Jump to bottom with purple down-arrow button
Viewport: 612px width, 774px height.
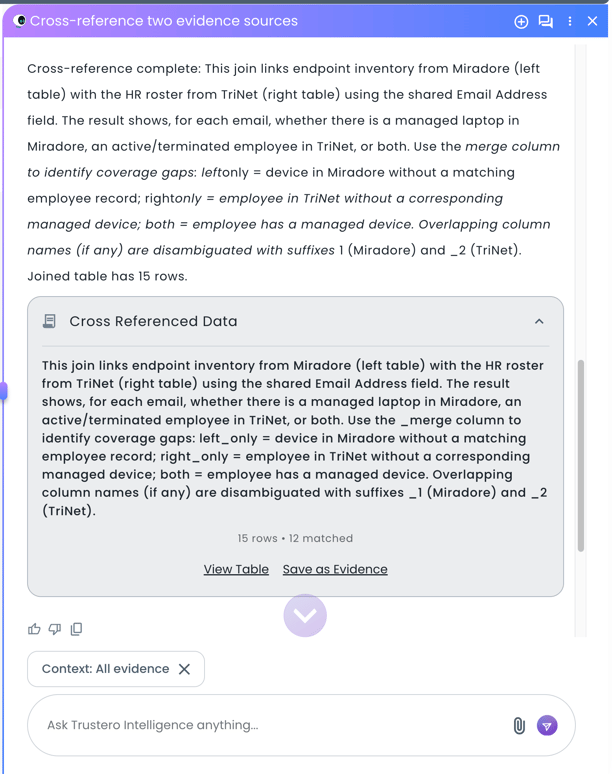tap(305, 615)
